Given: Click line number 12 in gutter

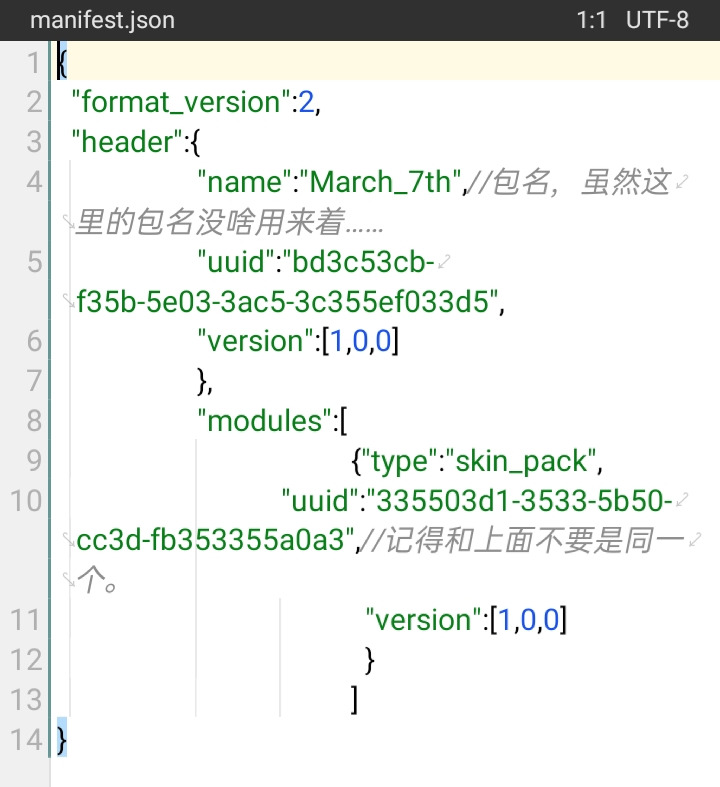Looking at the screenshot, I should tap(26, 660).
